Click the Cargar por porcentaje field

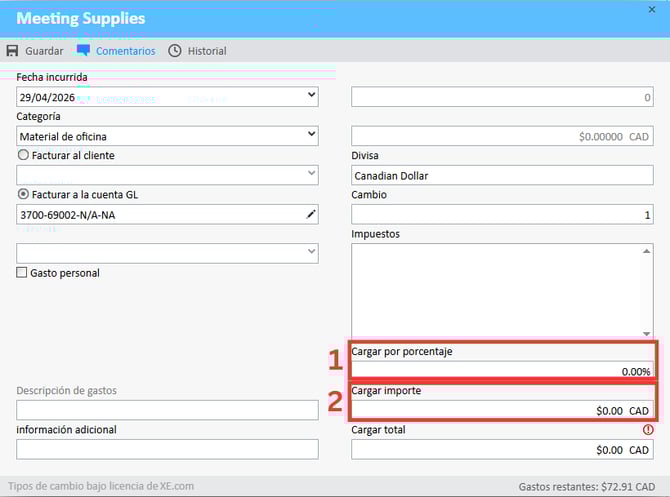(502, 371)
